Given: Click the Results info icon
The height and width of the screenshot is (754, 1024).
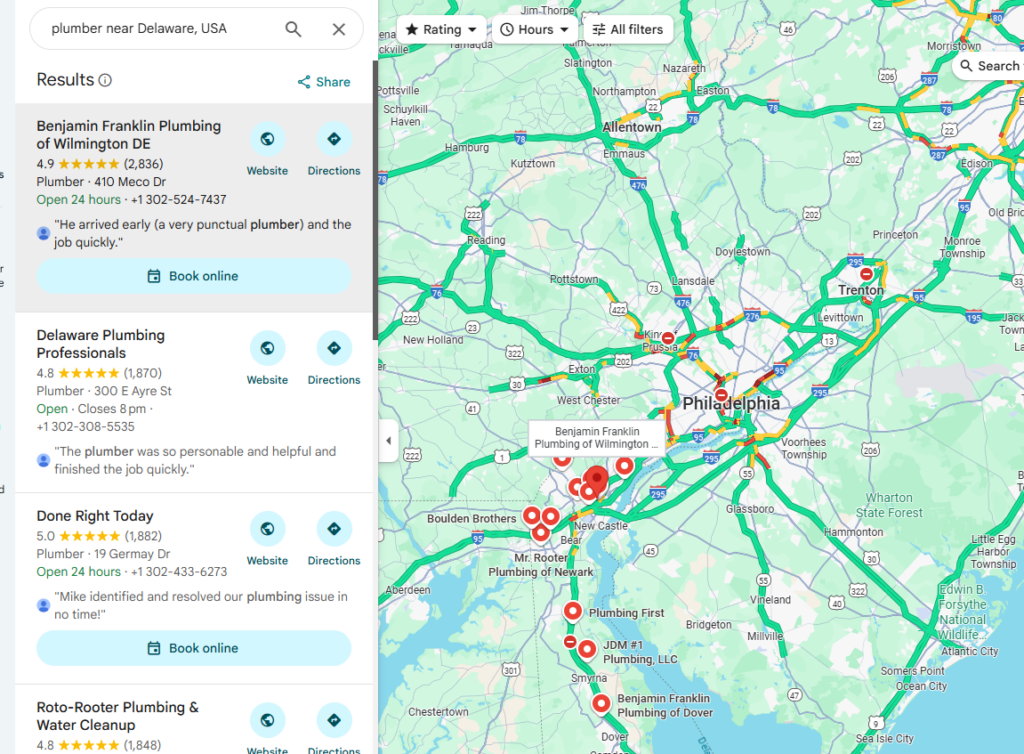Looking at the screenshot, I should tap(105, 80).
